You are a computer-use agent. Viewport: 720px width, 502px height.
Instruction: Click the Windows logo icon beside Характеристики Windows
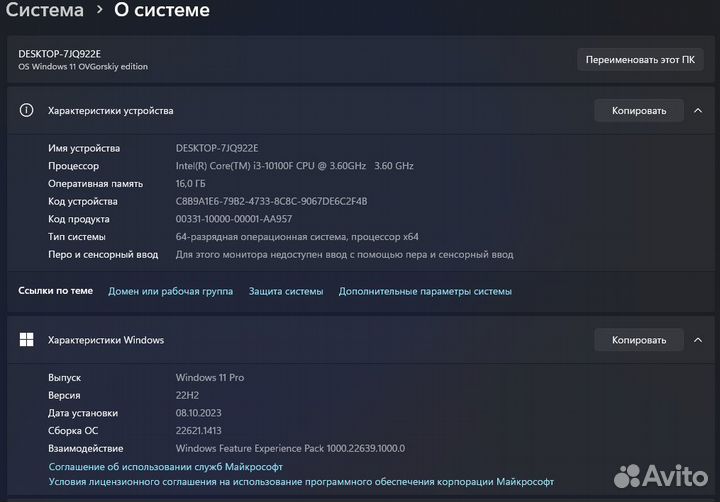tap(26, 339)
